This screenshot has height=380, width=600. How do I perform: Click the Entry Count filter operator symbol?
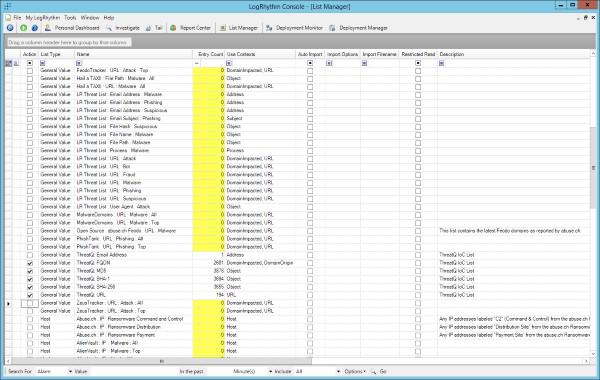(197, 63)
